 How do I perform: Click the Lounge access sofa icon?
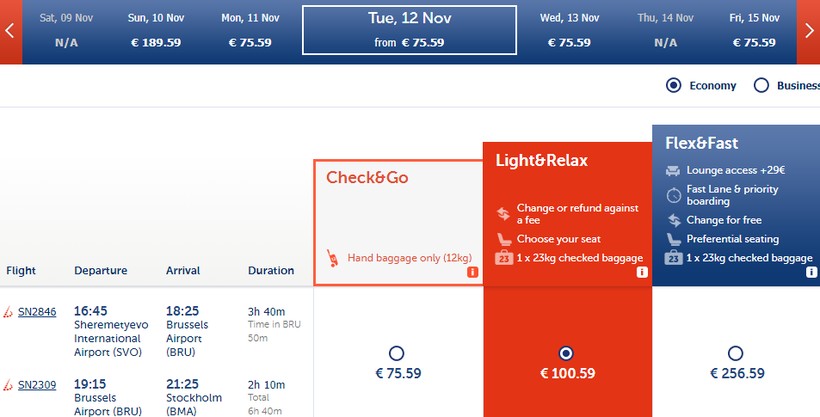pos(673,171)
